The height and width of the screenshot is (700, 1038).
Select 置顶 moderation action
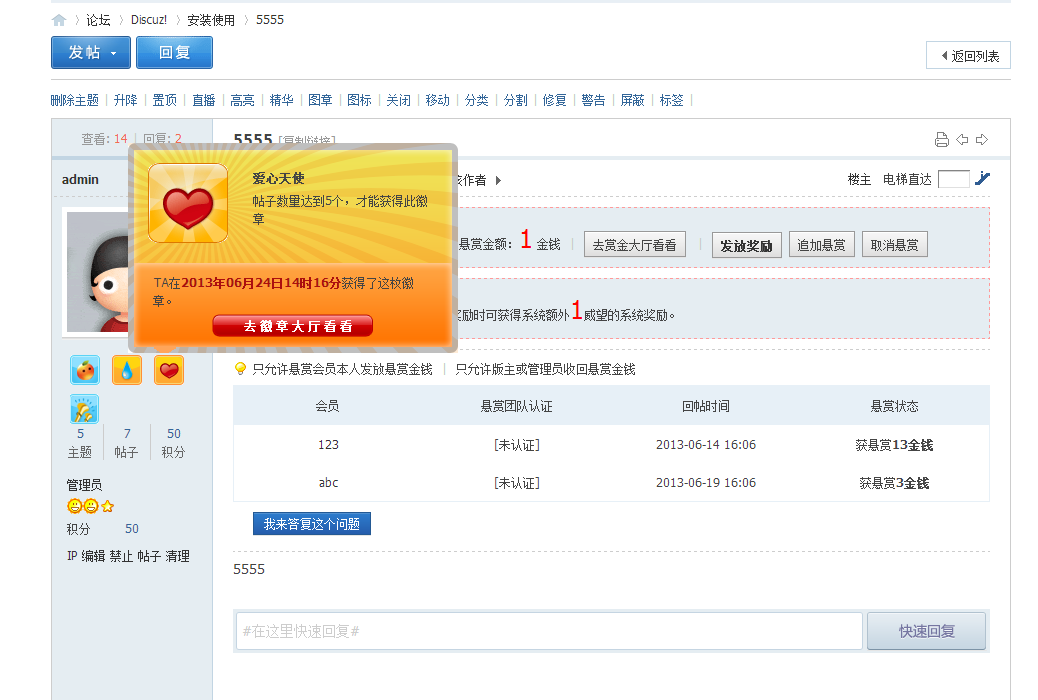[x=165, y=100]
